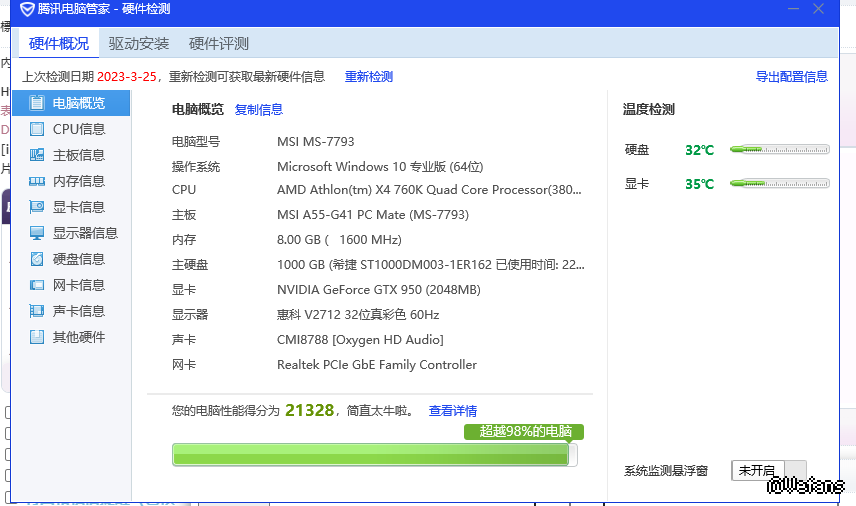This screenshot has width=856, height=506.
Task: Click the green performance score progress bar
Action: pos(371,454)
